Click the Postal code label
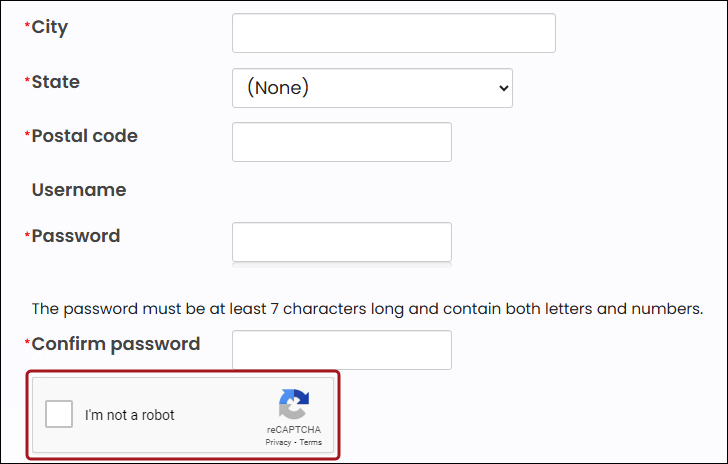Screen dimensions: 728x464 click(84, 136)
